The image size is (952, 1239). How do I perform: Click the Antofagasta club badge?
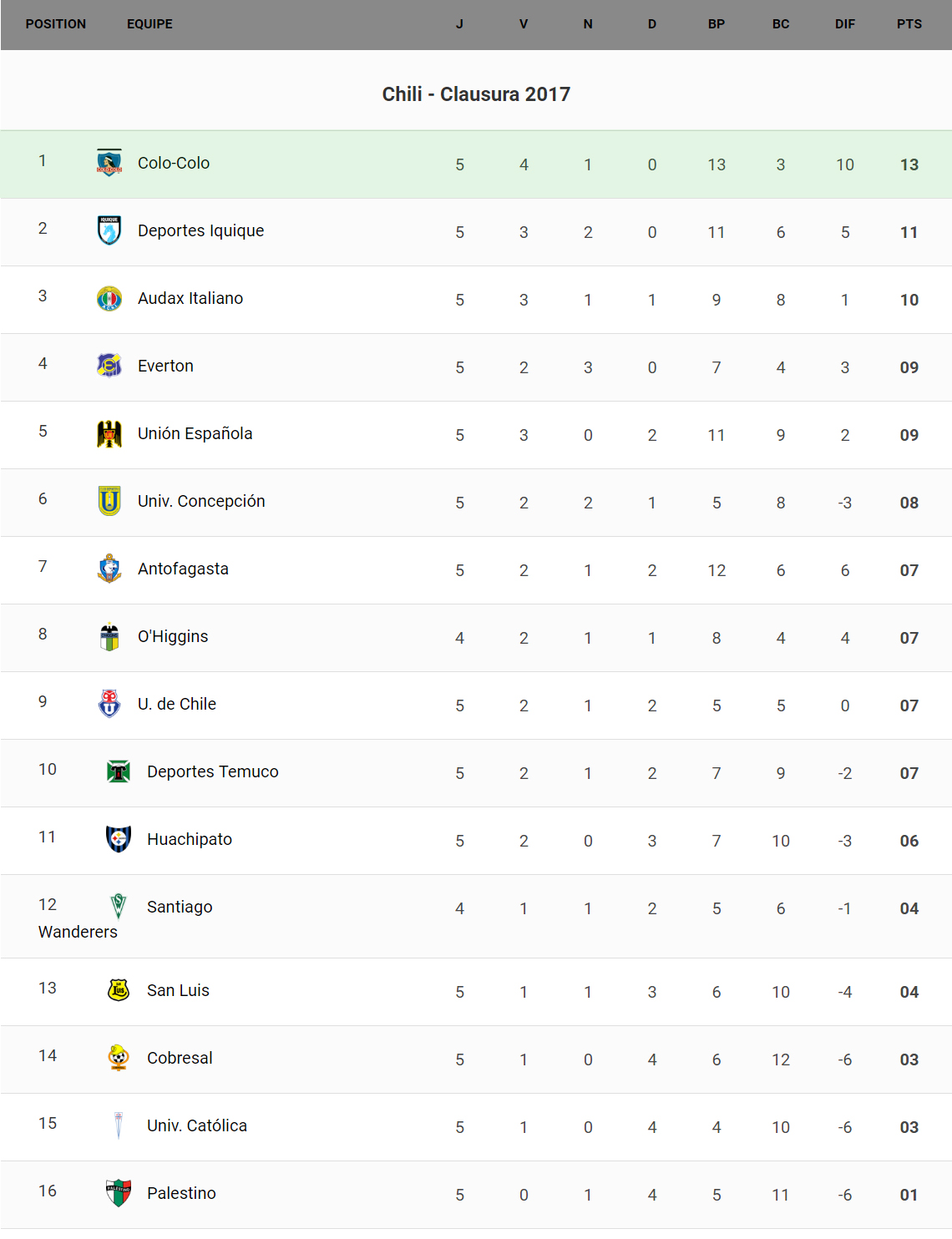tap(109, 569)
